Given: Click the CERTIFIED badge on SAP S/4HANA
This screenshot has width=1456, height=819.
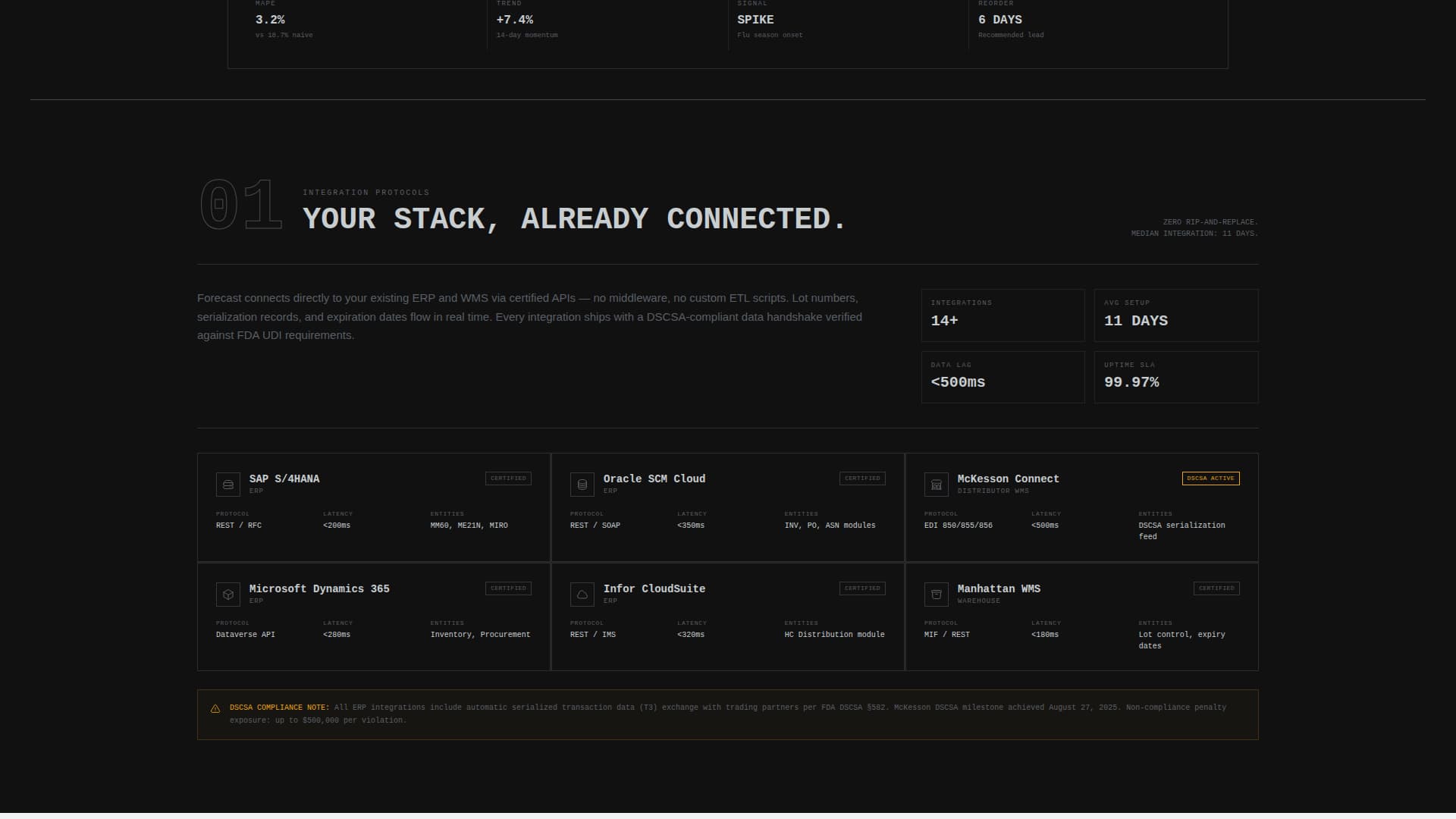Looking at the screenshot, I should (508, 479).
